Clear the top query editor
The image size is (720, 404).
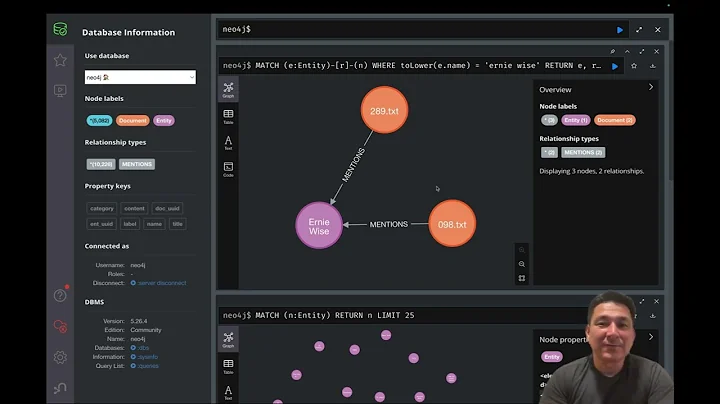(658, 30)
